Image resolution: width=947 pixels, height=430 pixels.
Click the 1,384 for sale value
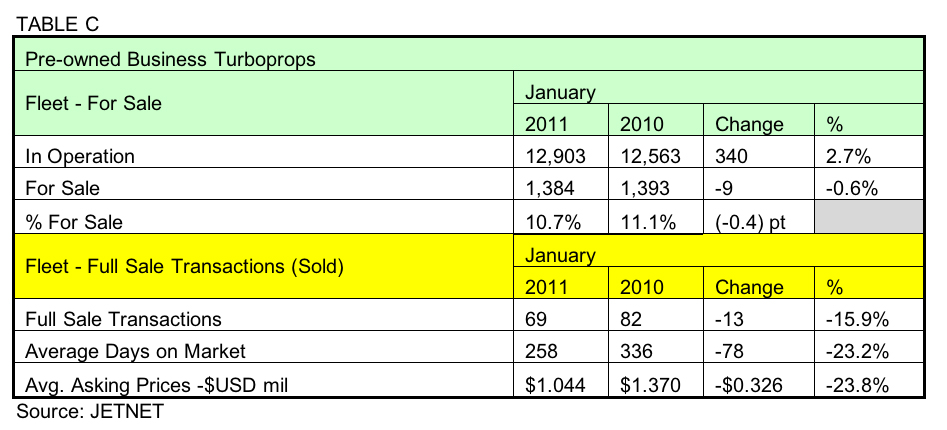[550, 187]
